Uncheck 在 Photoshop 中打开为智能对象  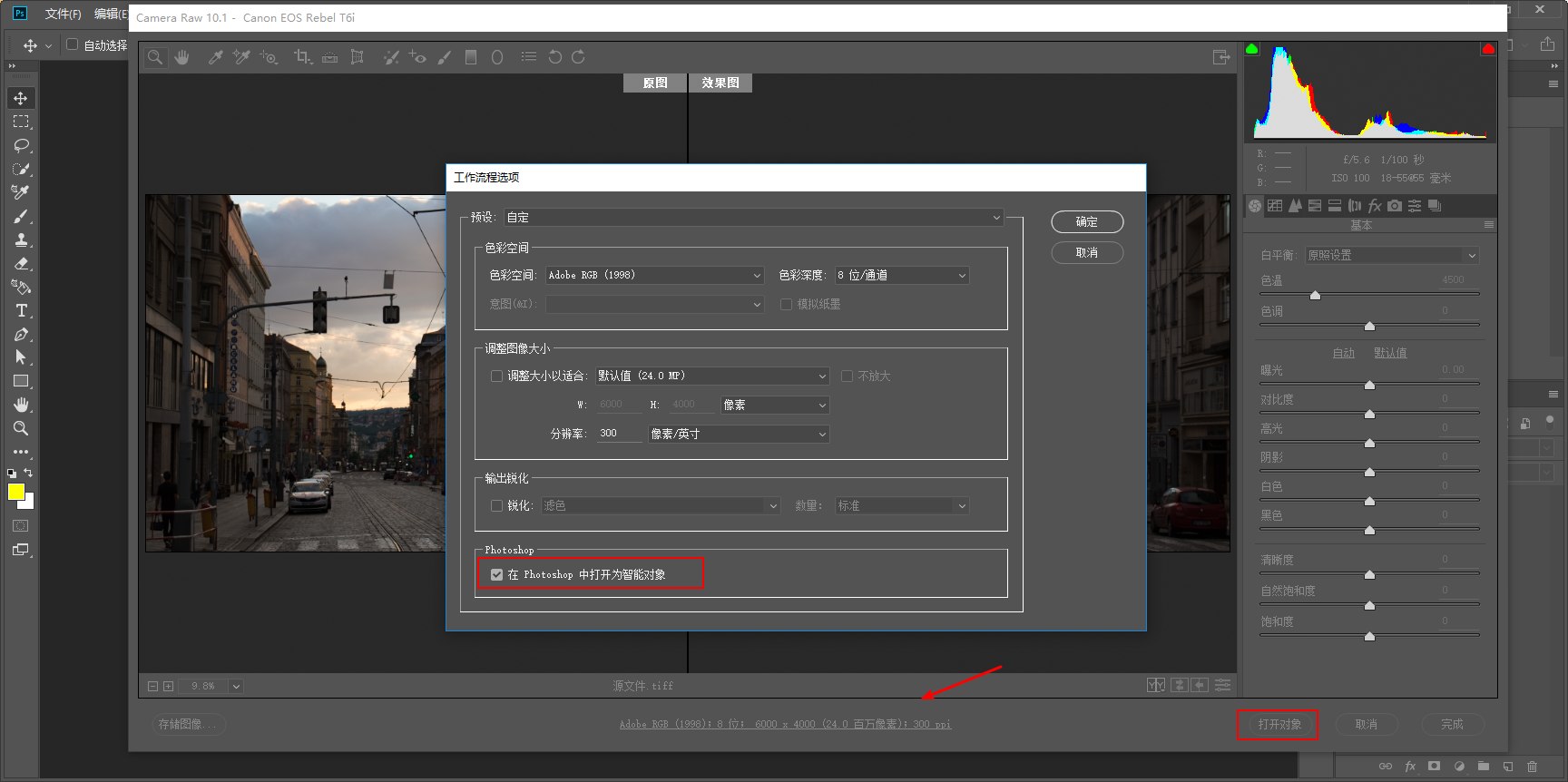click(496, 574)
